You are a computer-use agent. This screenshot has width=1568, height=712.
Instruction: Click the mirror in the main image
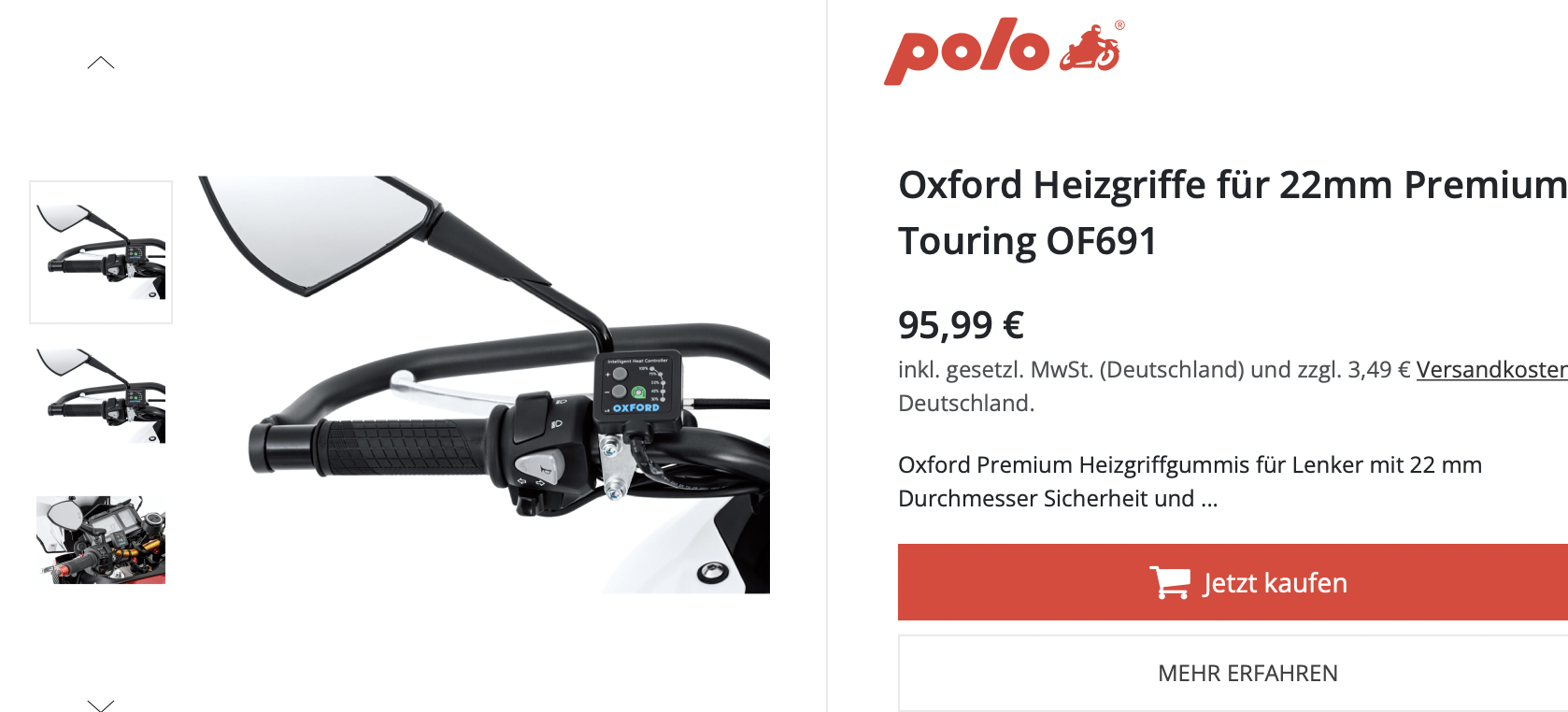point(318,230)
